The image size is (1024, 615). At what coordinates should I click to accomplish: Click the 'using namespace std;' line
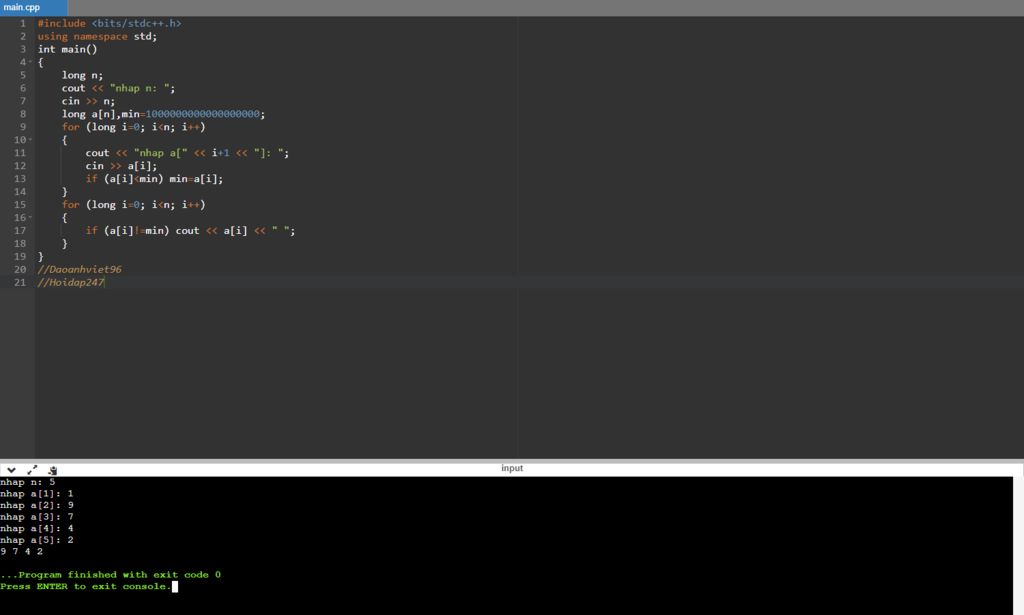coord(97,37)
